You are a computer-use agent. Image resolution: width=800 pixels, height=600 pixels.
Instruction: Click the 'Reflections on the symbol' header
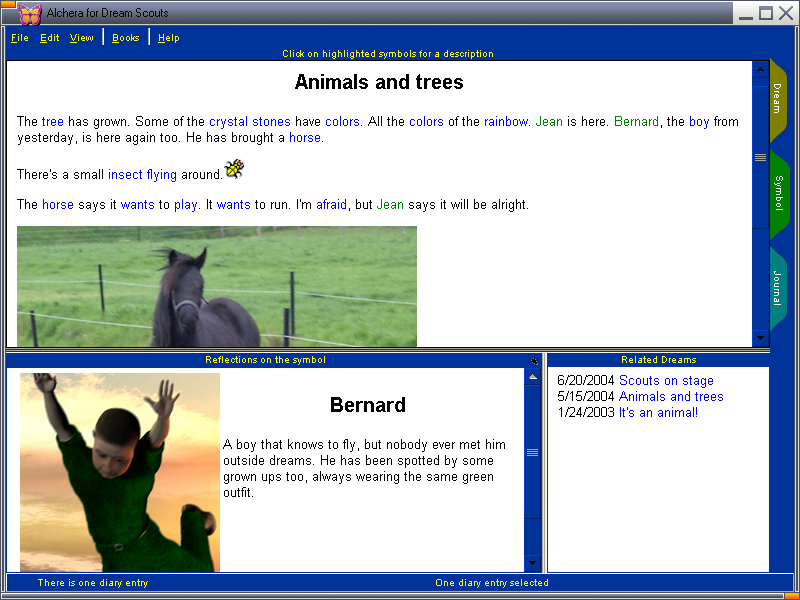pos(265,360)
